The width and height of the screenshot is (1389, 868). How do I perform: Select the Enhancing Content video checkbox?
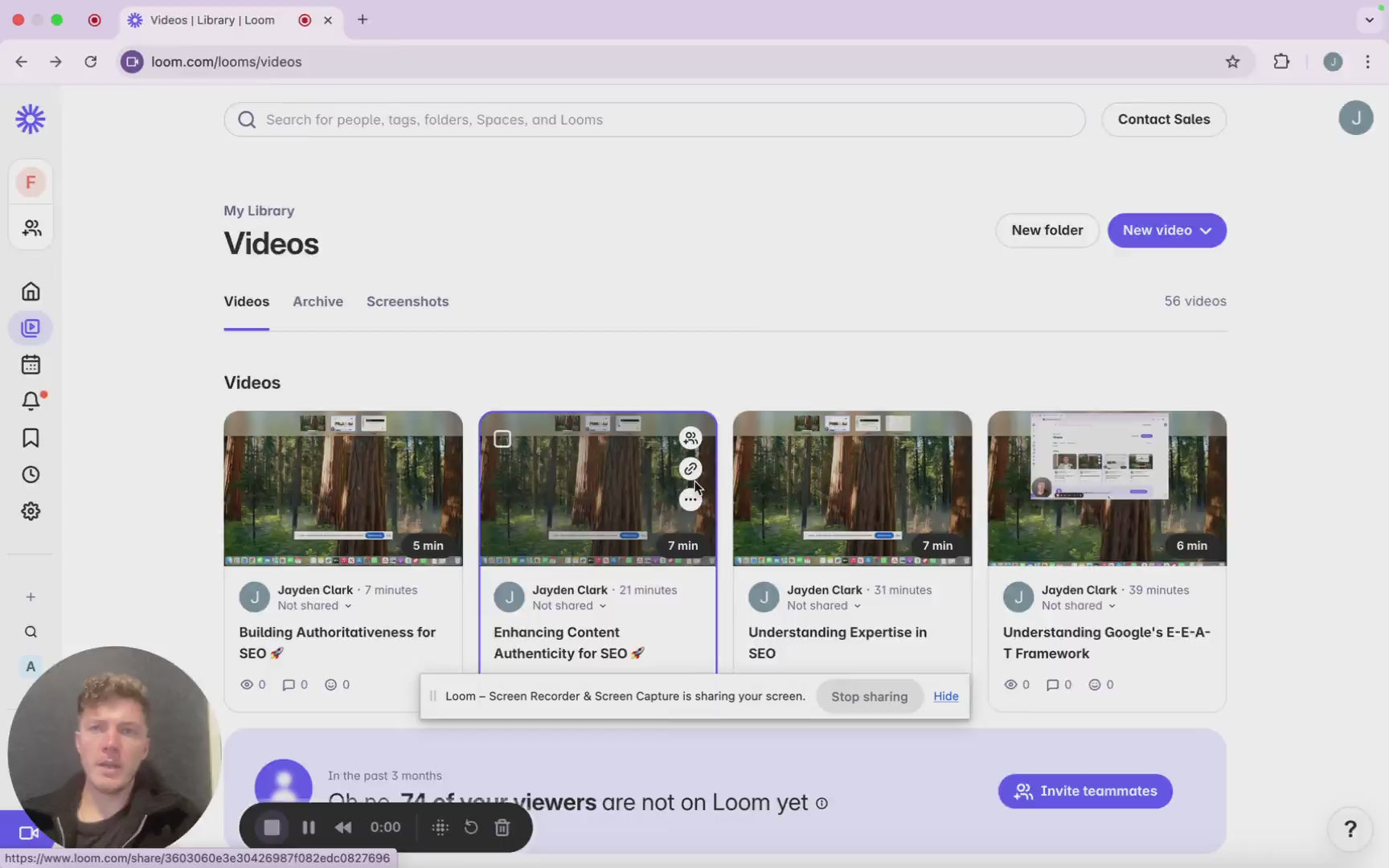502,439
